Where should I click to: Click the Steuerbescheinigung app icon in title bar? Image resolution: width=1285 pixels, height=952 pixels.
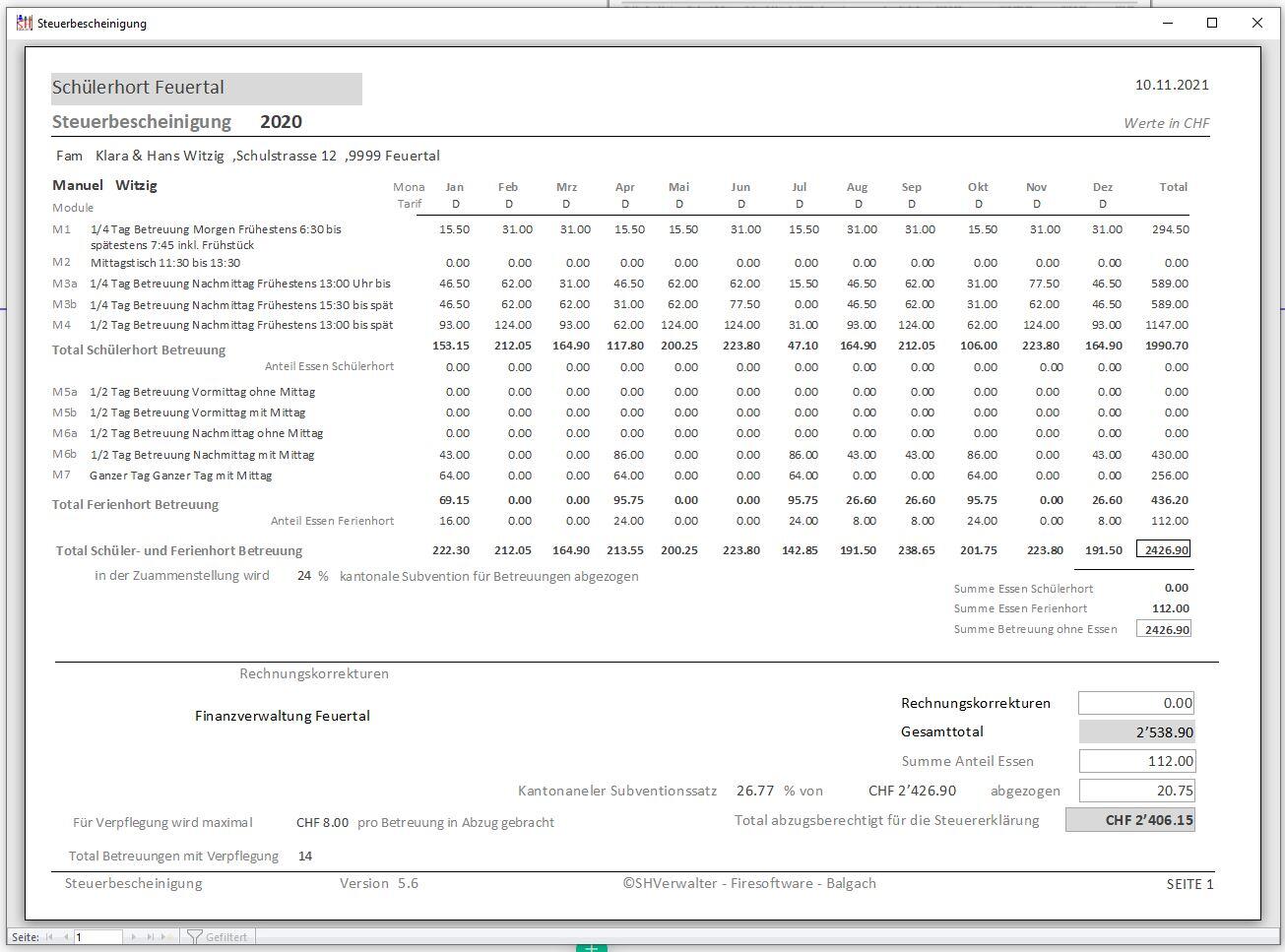click(x=25, y=23)
